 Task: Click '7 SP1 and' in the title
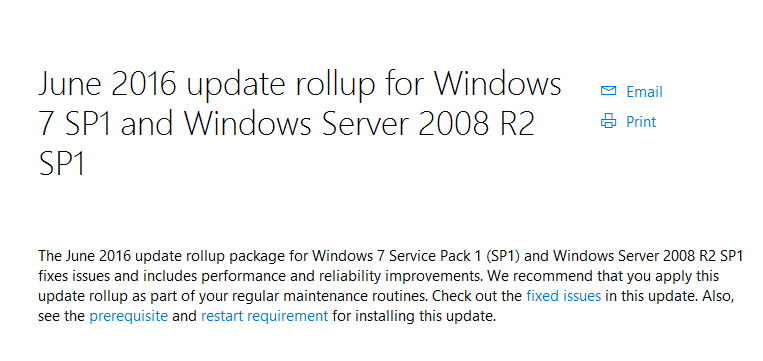point(106,124)
